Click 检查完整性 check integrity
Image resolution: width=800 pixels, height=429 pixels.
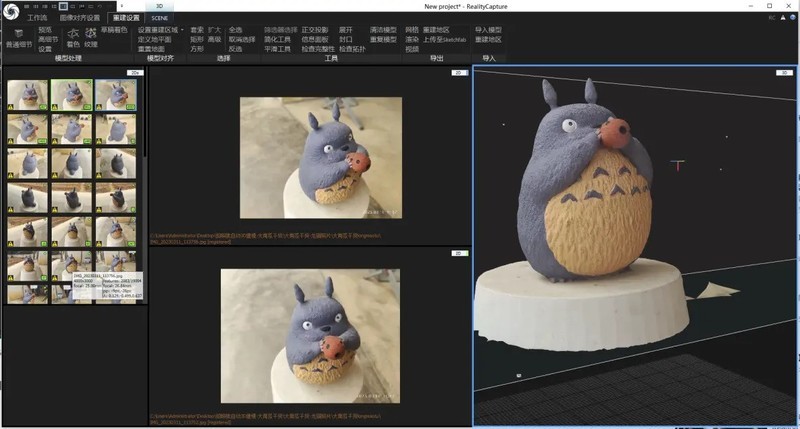pyautogui.click(x=318, y=49)
